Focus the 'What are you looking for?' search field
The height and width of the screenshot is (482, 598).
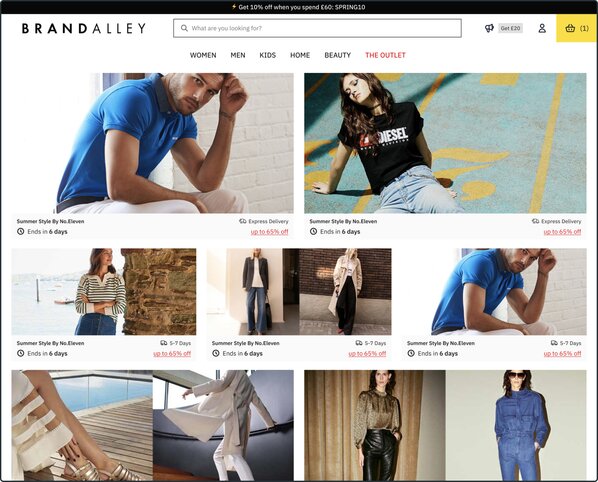[x=317, y=28]
